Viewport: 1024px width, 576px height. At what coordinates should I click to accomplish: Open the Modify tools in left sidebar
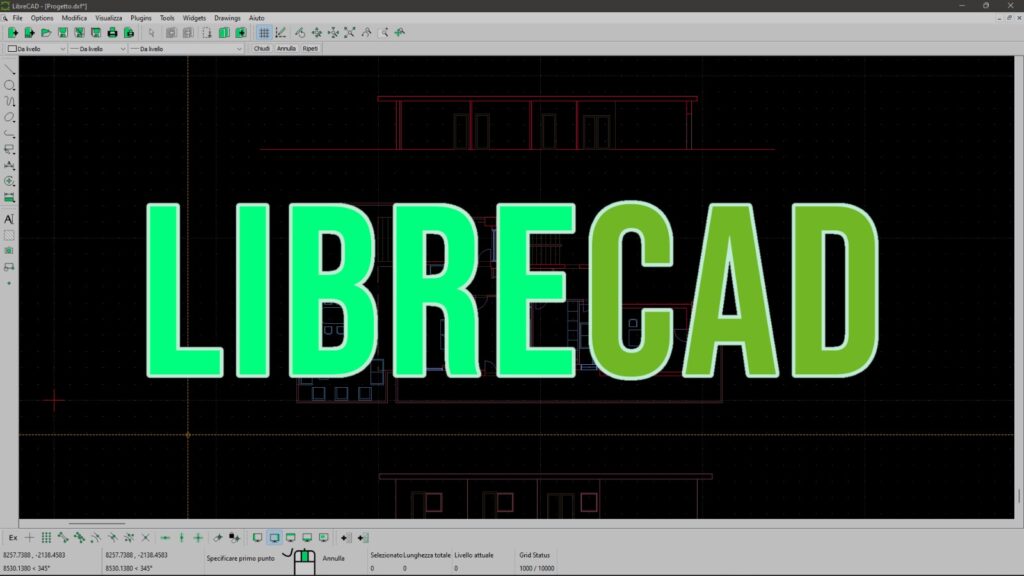9,182
